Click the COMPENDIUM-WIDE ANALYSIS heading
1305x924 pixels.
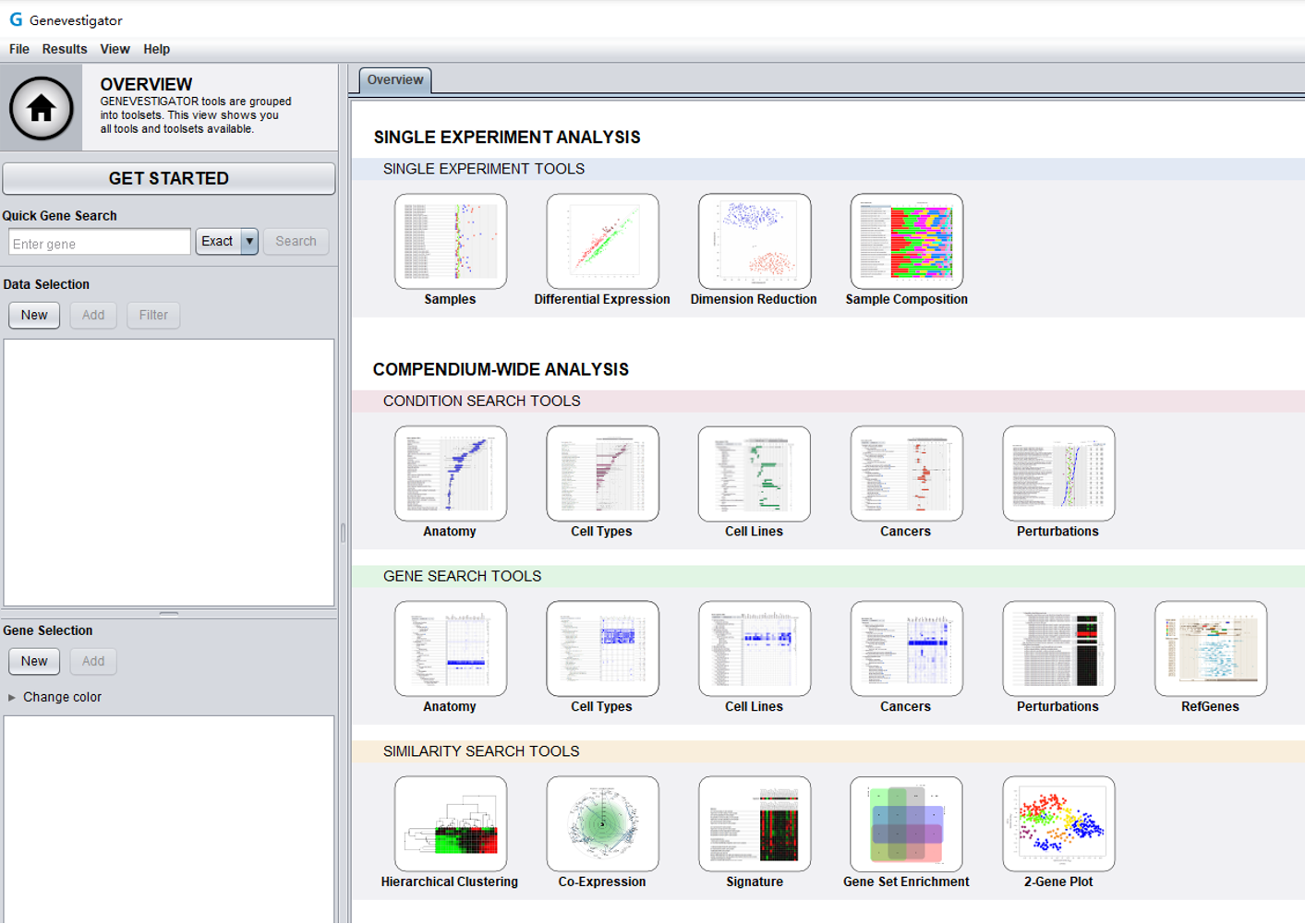coord(501,369)
